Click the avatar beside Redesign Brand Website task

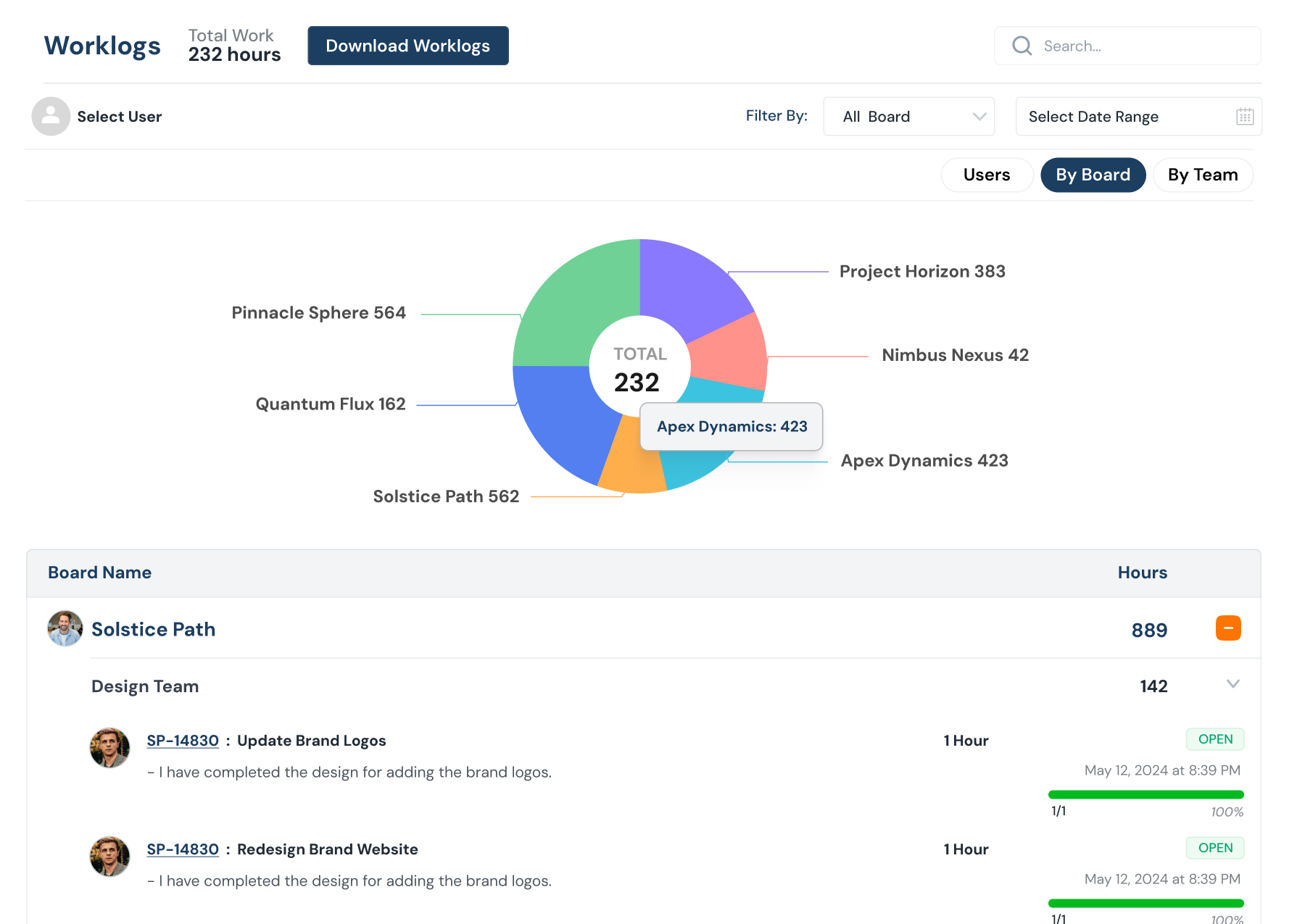[x=109, y=856]
